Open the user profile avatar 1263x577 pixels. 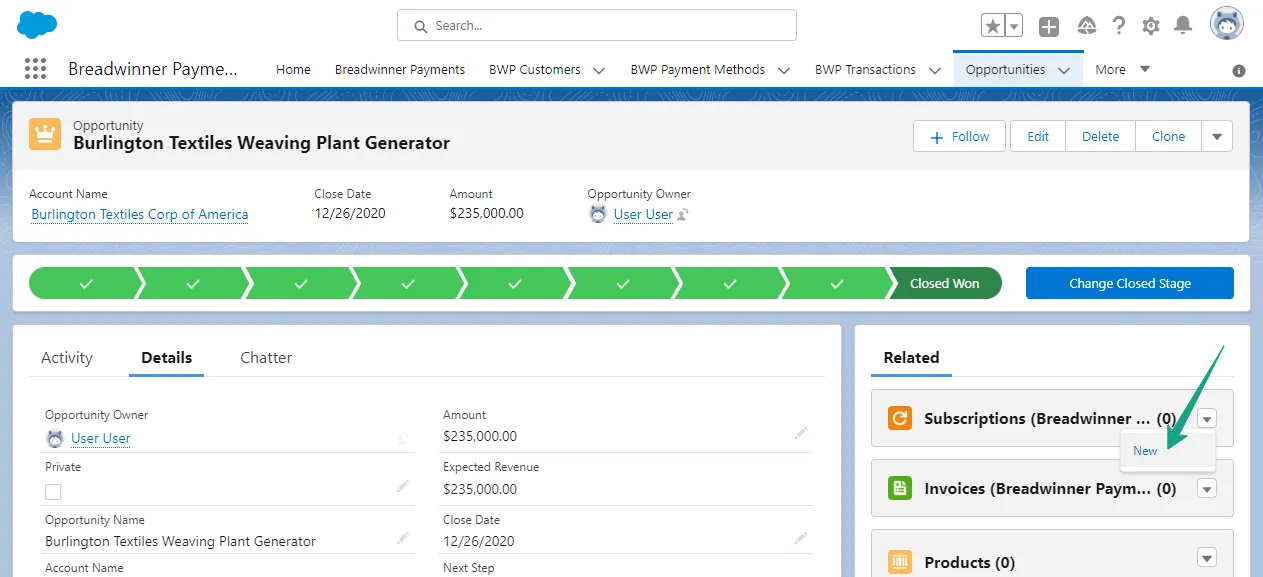point(1227,24)
